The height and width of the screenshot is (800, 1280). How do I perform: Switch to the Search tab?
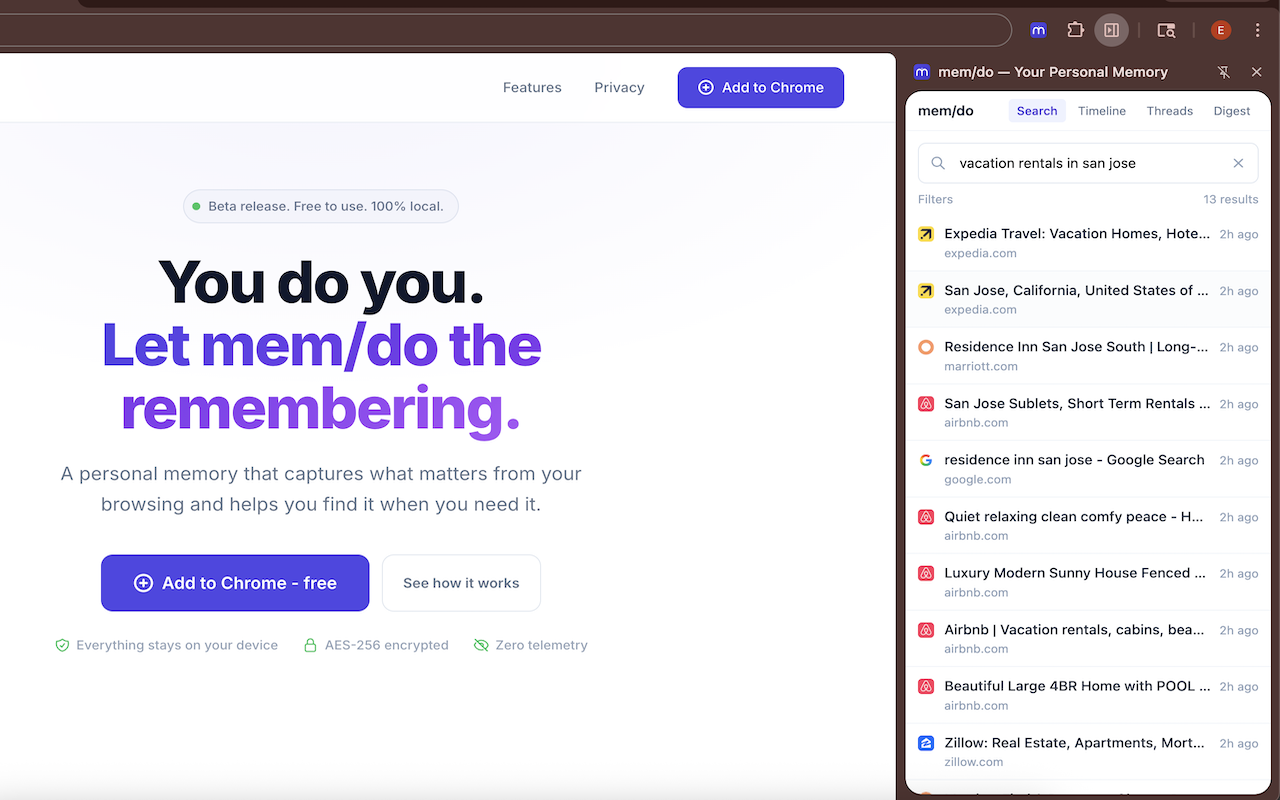click(1037, 111)
